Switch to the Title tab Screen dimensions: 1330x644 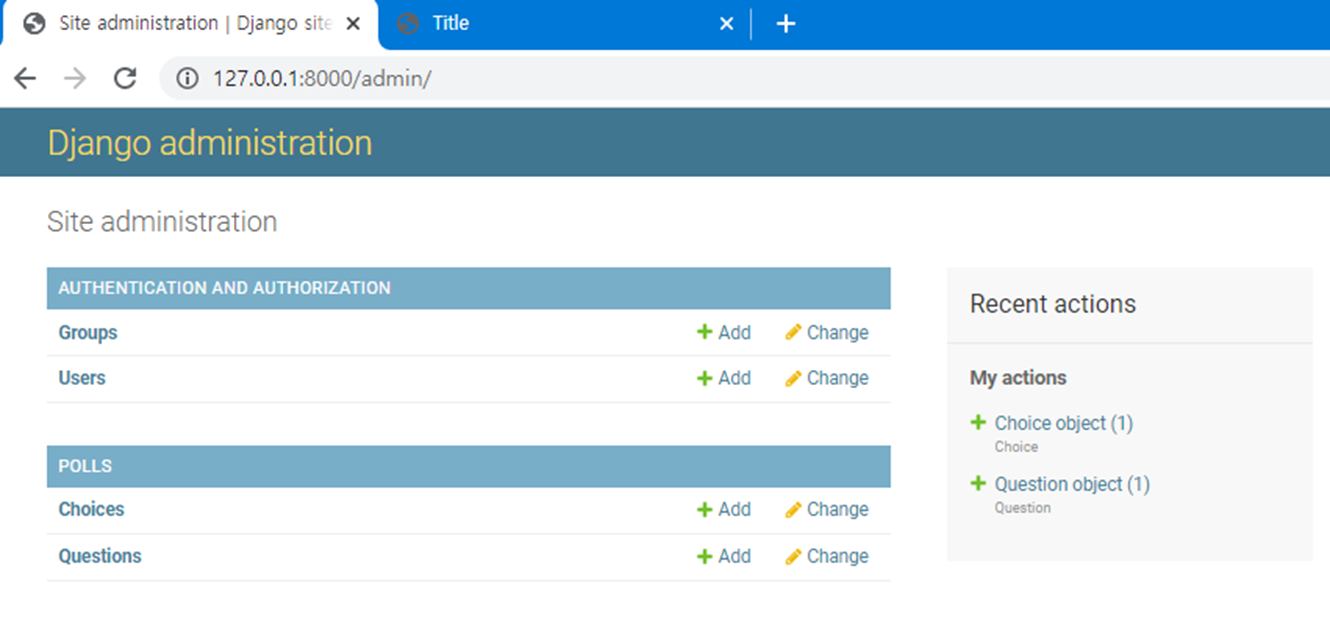(566, 23)
